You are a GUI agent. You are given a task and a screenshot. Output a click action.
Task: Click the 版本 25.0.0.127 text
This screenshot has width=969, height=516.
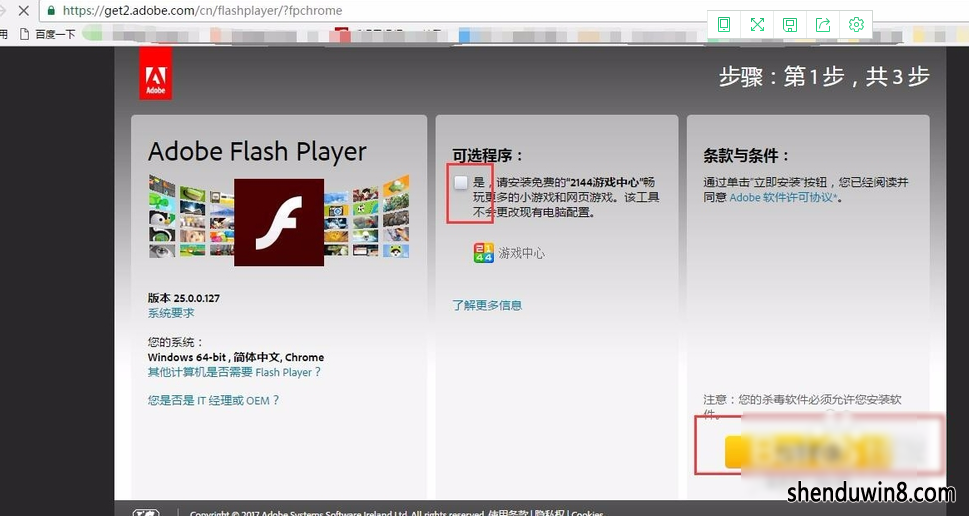click(x=184, y=298)
